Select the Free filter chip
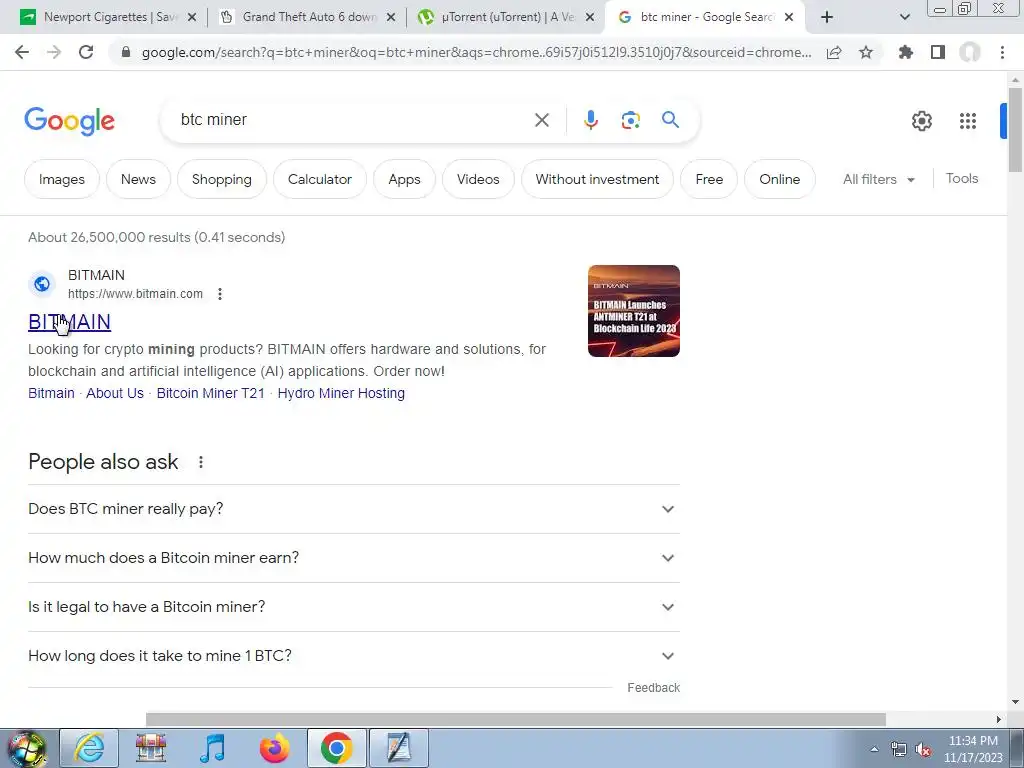This screenshot has width=1024, height=768. 709,179
